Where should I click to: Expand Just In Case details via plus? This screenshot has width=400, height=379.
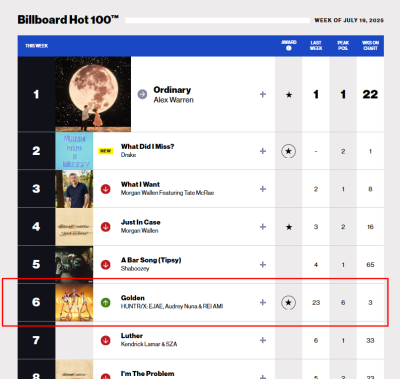tap(263, 227)
